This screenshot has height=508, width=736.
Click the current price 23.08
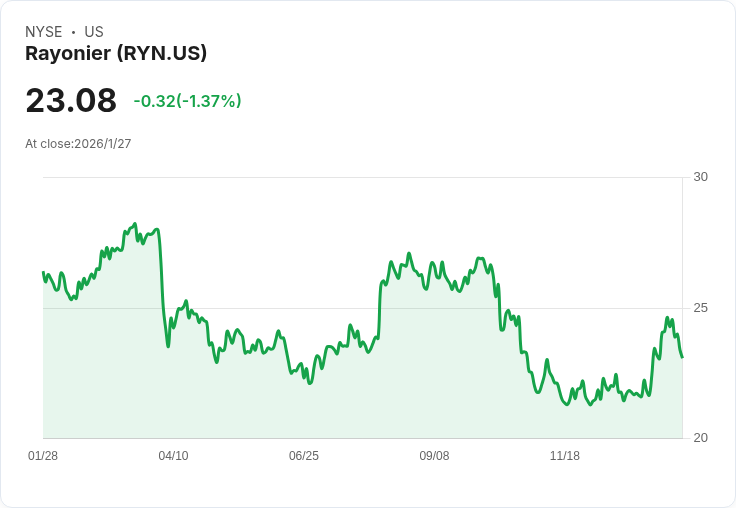71,101
